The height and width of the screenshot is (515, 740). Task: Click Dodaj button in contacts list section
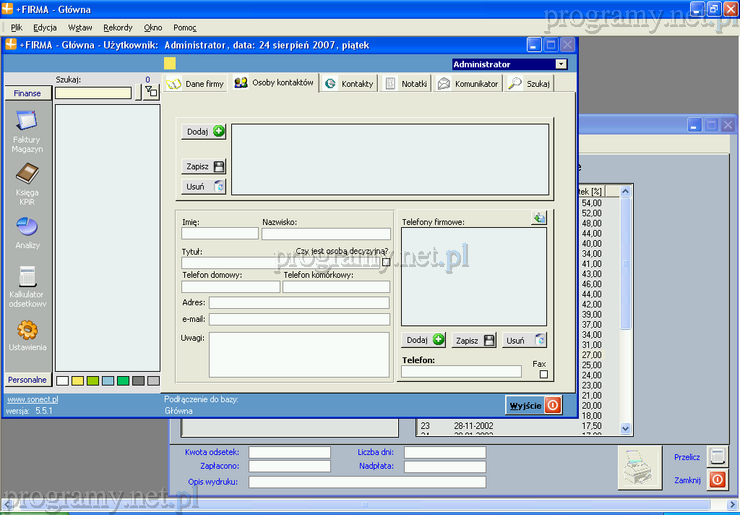(205, 131)
